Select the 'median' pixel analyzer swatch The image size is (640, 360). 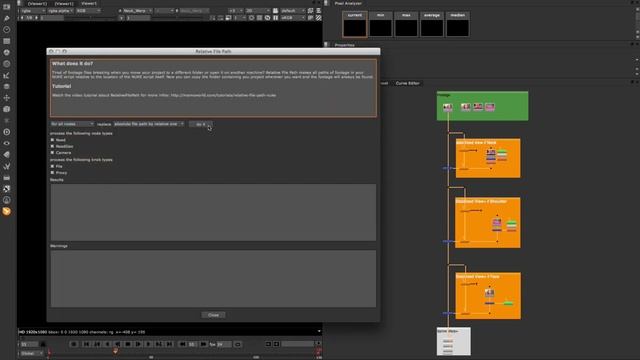click(x=458, y=24)
